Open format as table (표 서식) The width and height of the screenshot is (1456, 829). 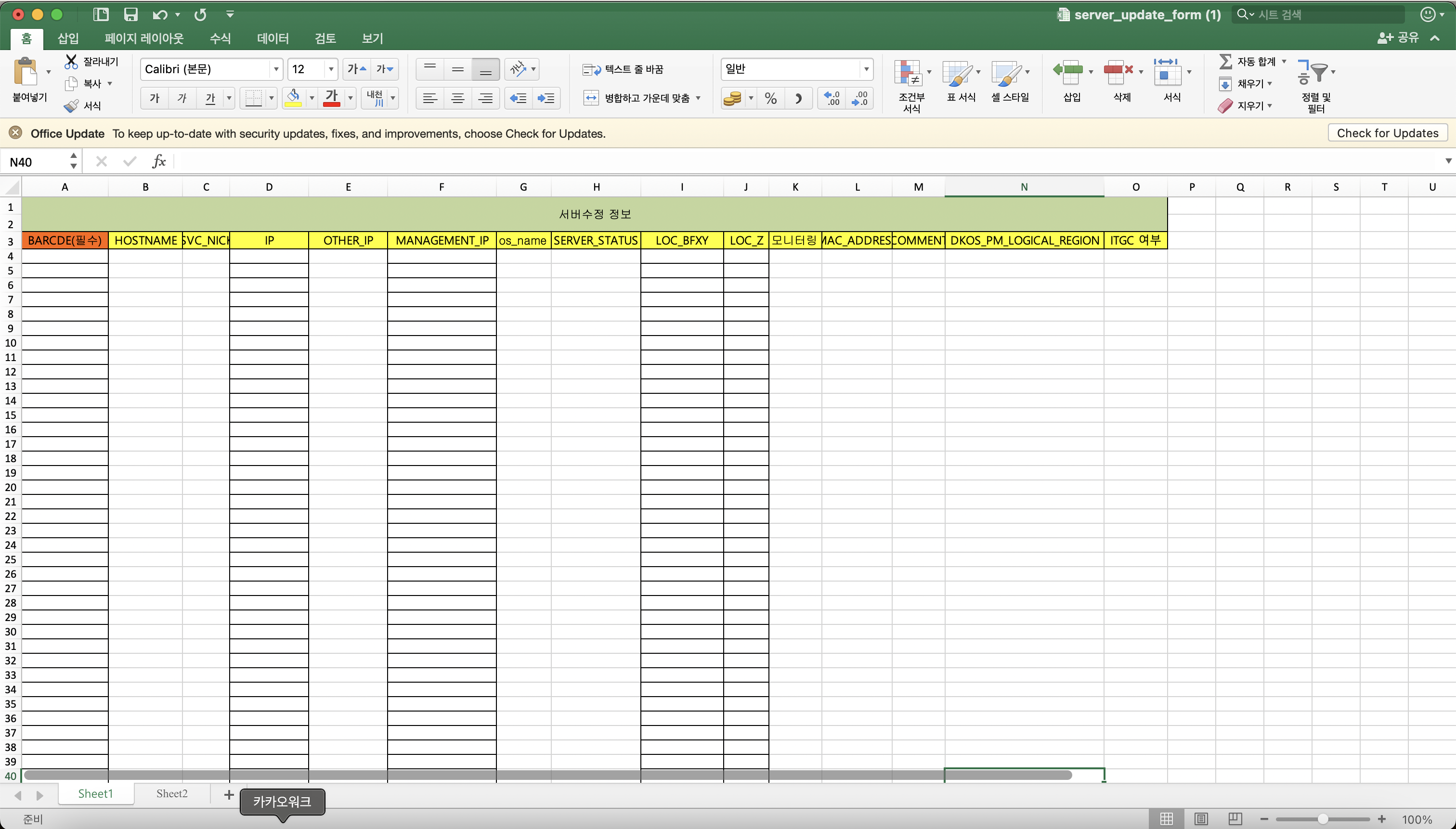(x=961, y=80)
